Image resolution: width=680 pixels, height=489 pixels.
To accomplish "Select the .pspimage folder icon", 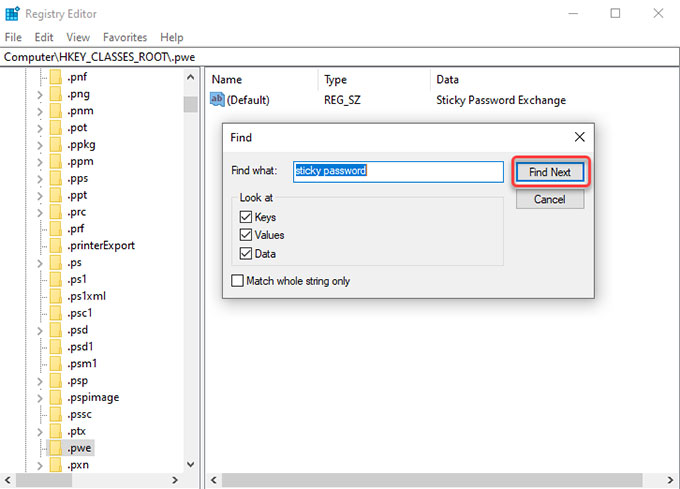I will tap(56, 398).
